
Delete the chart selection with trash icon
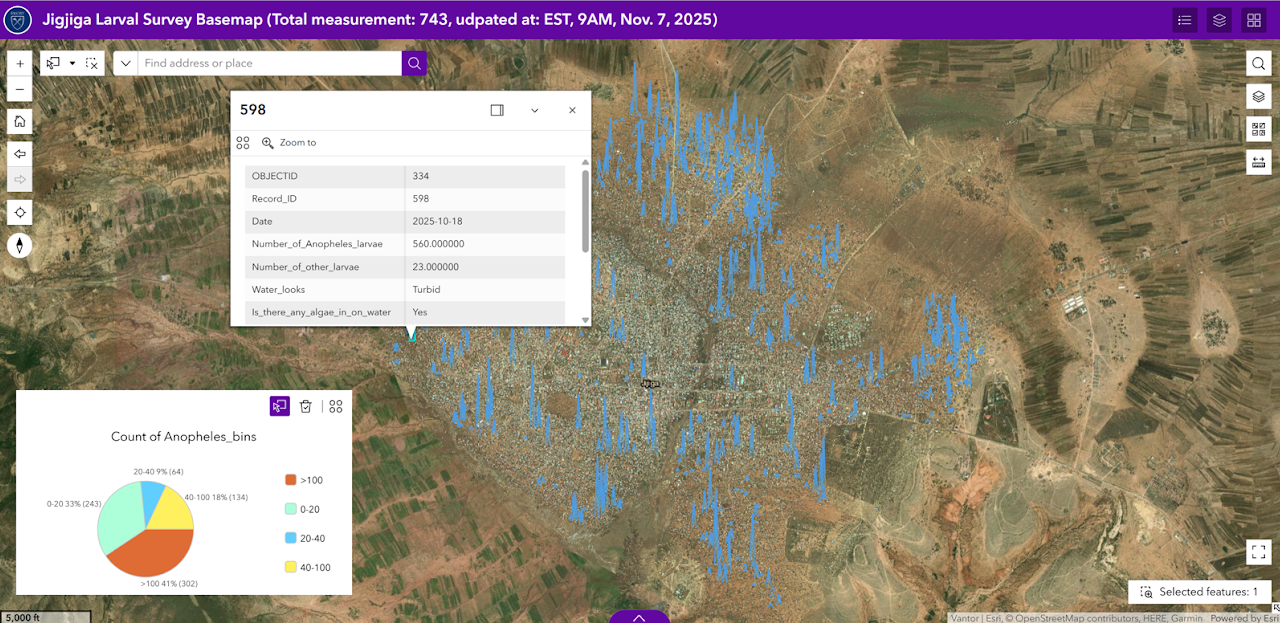coord(306,406)
